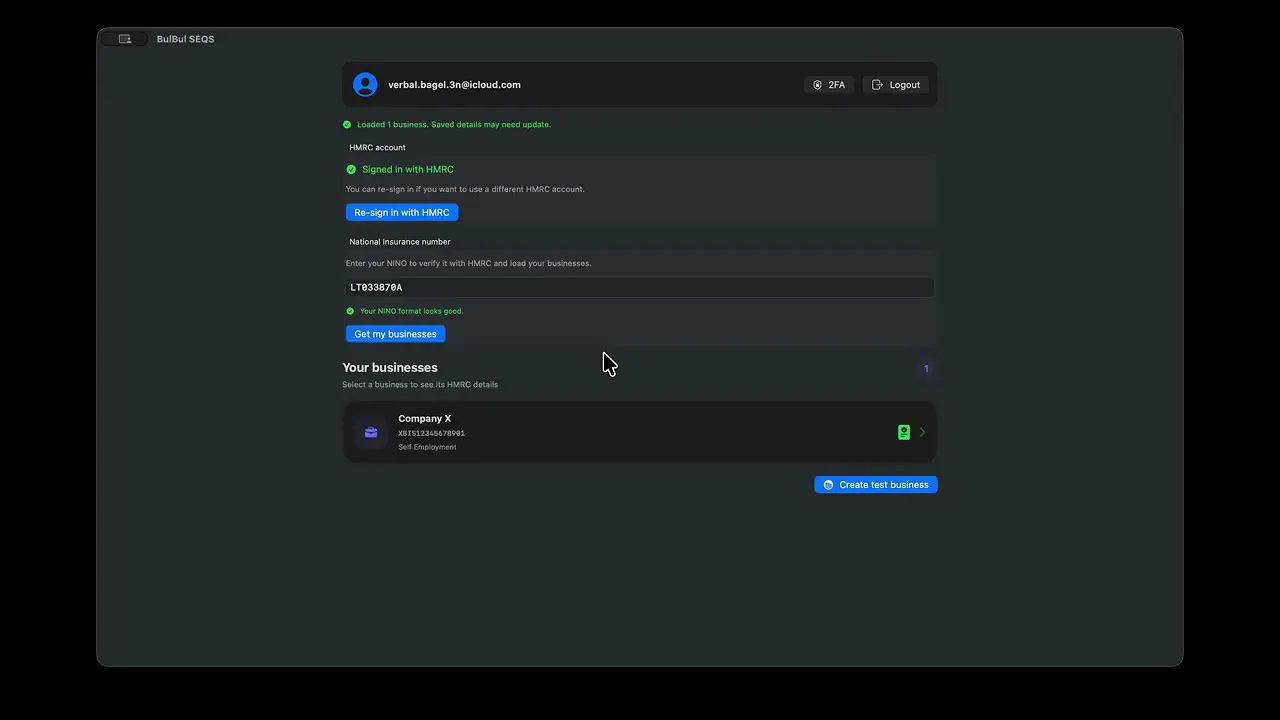Click the green document badge on Company X
The height and width of the screenshot is (720, 1280).
(904, 432)
